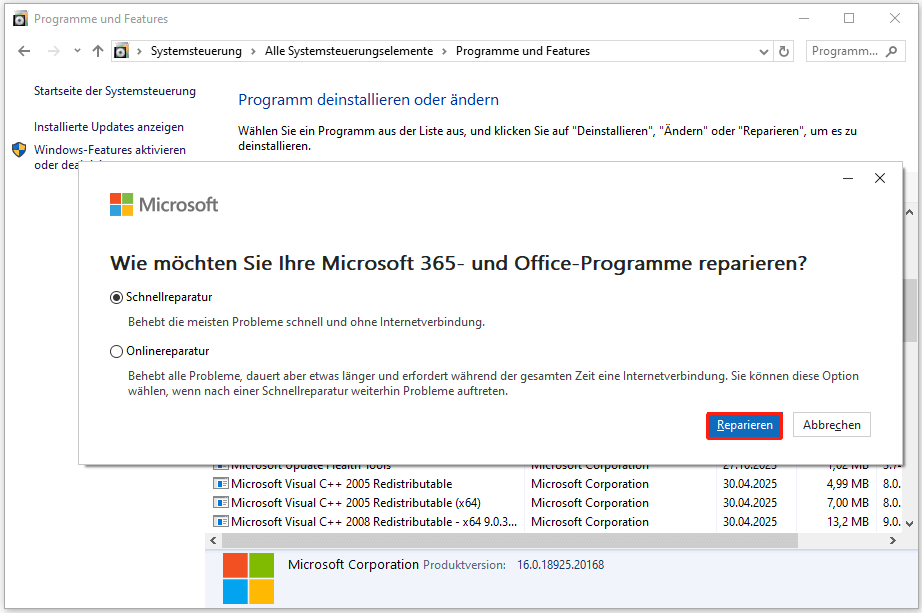Go up one level arrow

tap(98, 51)
